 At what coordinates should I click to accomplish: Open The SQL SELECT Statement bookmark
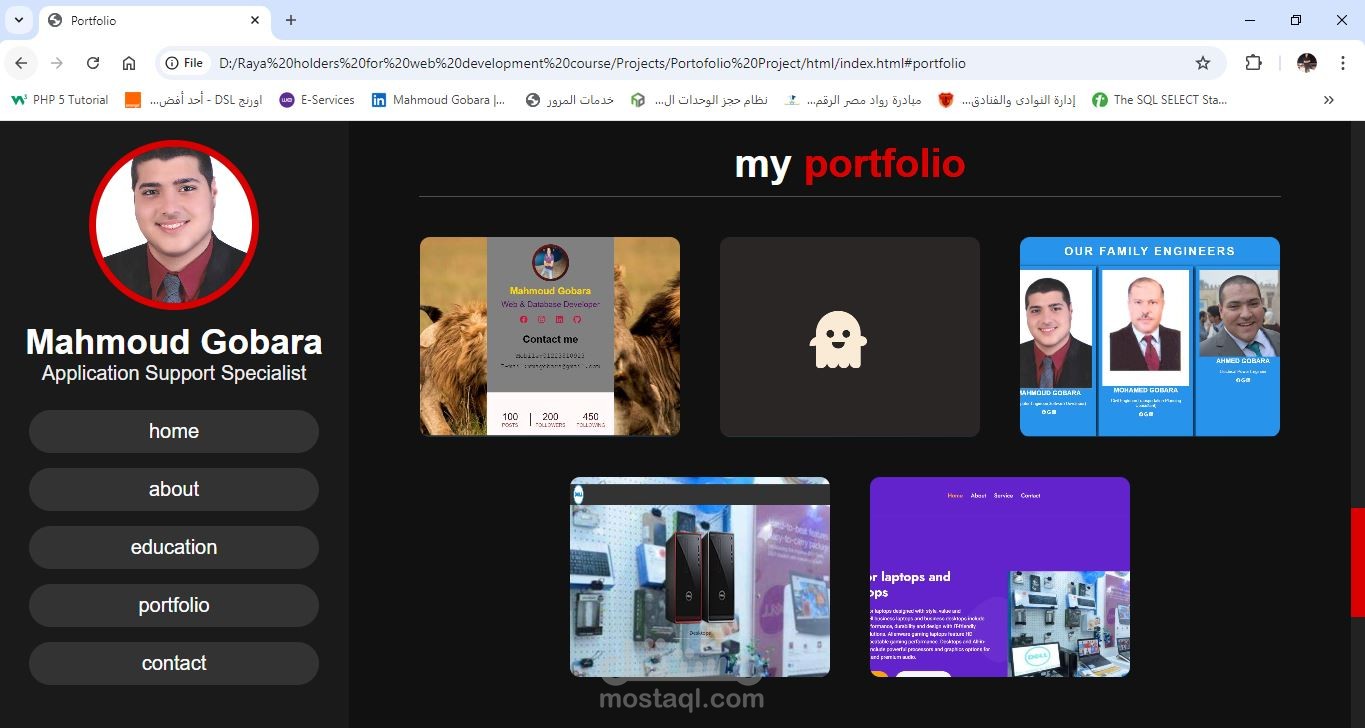click(x=1160, y=100)
